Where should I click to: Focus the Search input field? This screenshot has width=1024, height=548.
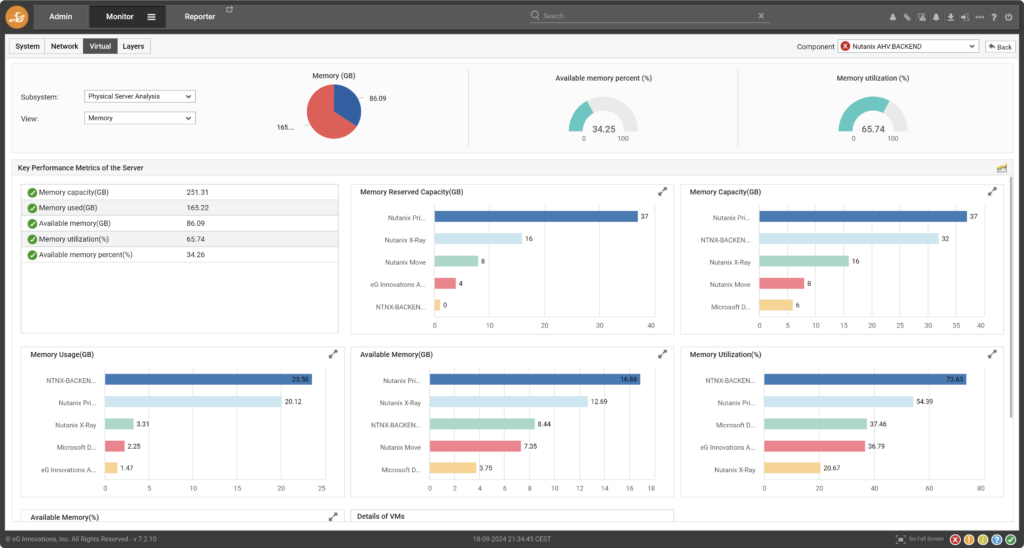[650, 16]
